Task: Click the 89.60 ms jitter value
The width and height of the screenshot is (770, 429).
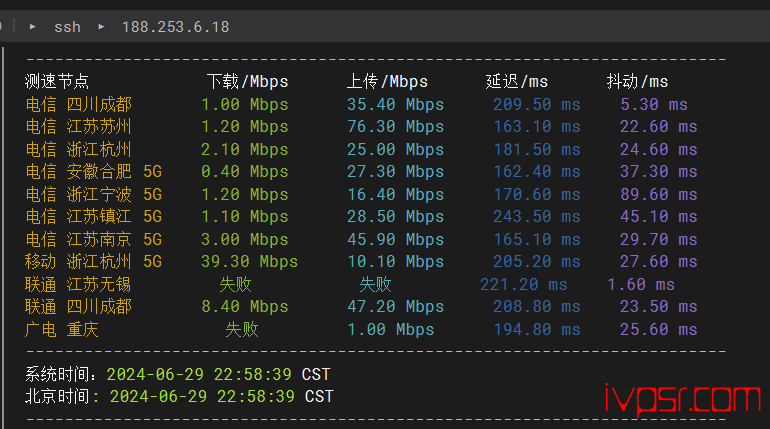Action: pos(659,194)
